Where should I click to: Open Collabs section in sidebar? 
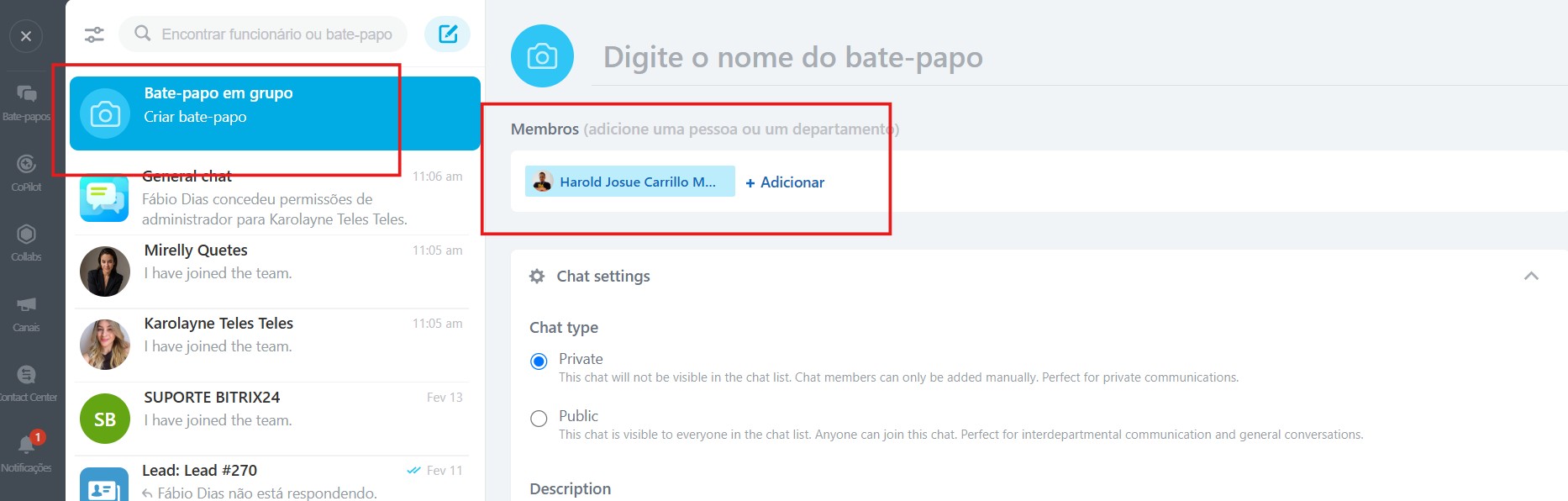[26, 242]
